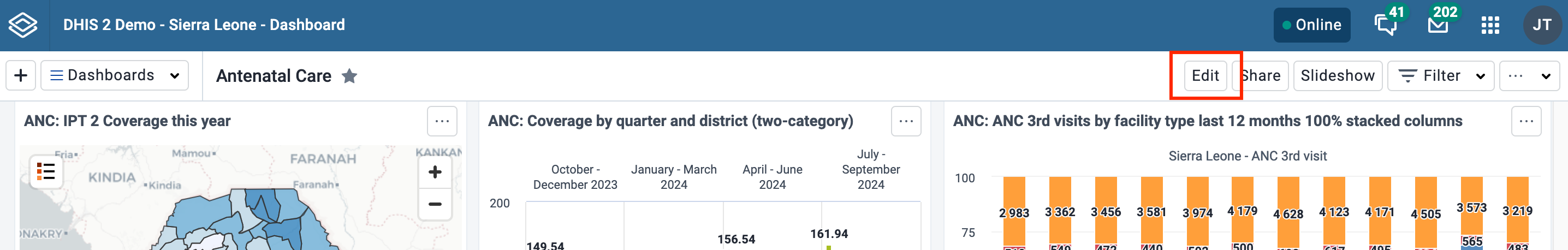The height and width of the screenshot is (250, 1568).
Task: Open options menu for Coverage by quarter item
Action: [x=906, y=121]
